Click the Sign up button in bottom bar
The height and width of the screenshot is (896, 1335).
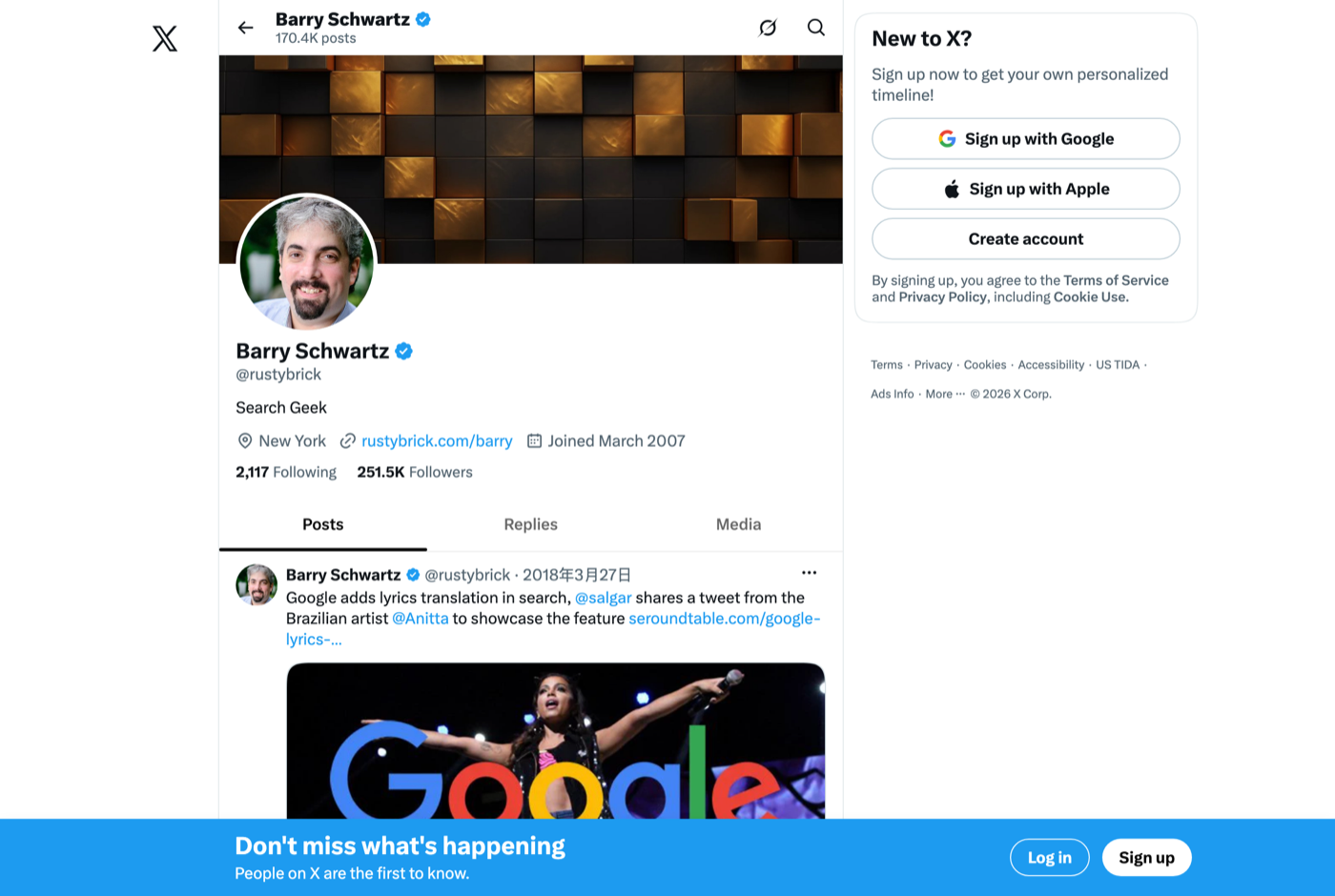(x=1147, y=858)
